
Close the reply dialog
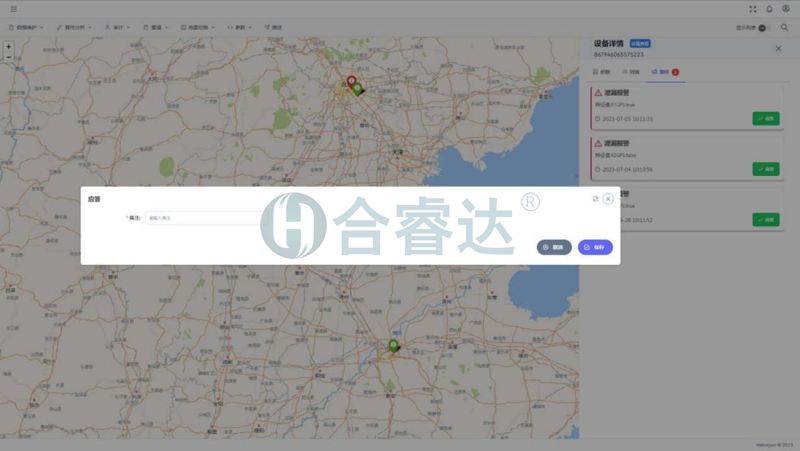tap(608, 198)
